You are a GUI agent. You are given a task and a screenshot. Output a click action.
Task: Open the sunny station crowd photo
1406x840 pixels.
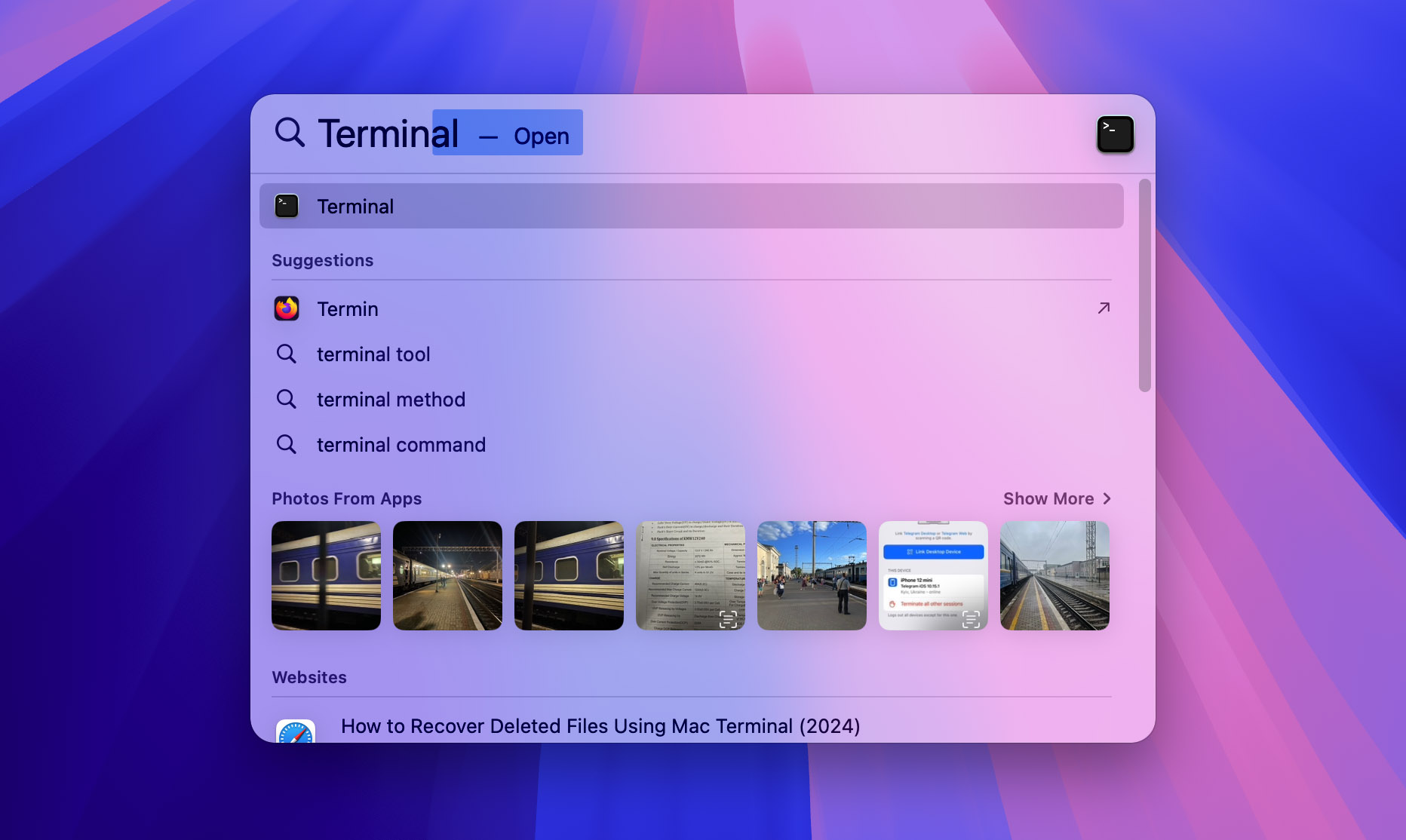click(812, 575)
